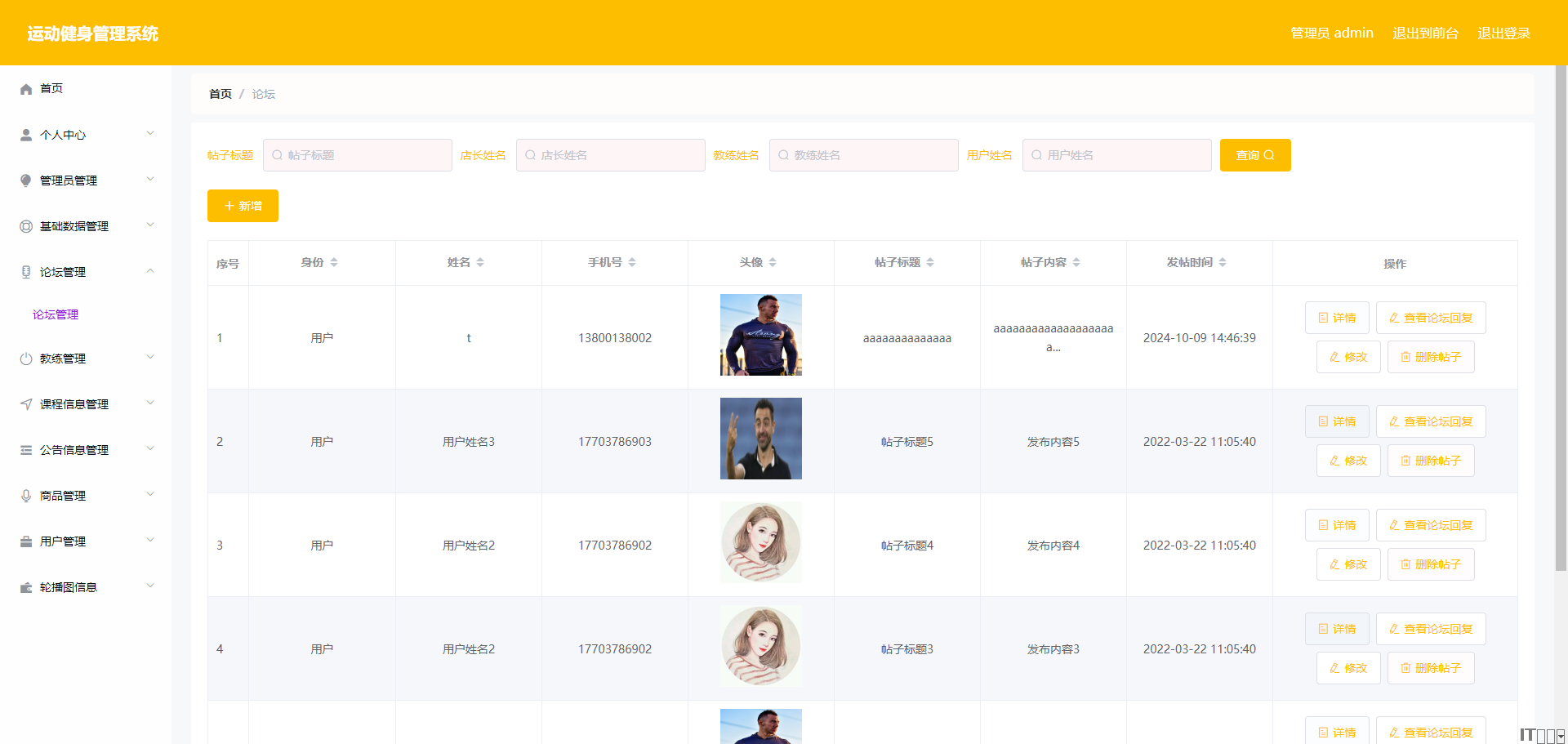Click the sort arrows on the 帖子标题 column
This screenshot has width=1568, height=744.
[x=930, y=262]
